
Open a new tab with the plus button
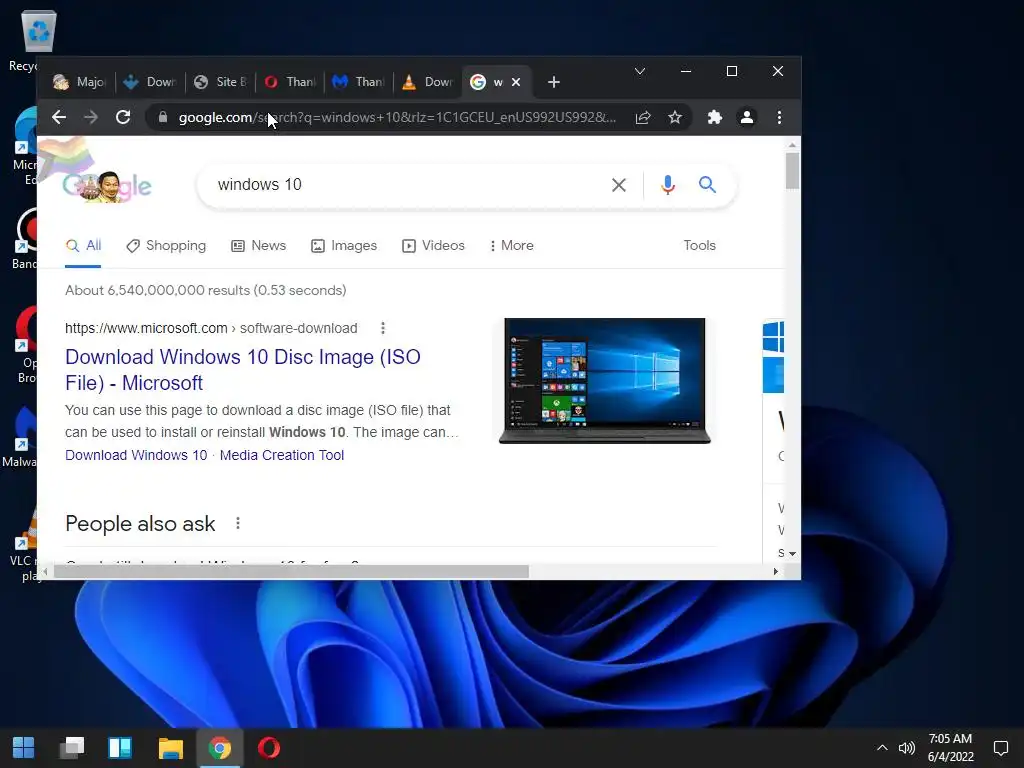point(554,82)
